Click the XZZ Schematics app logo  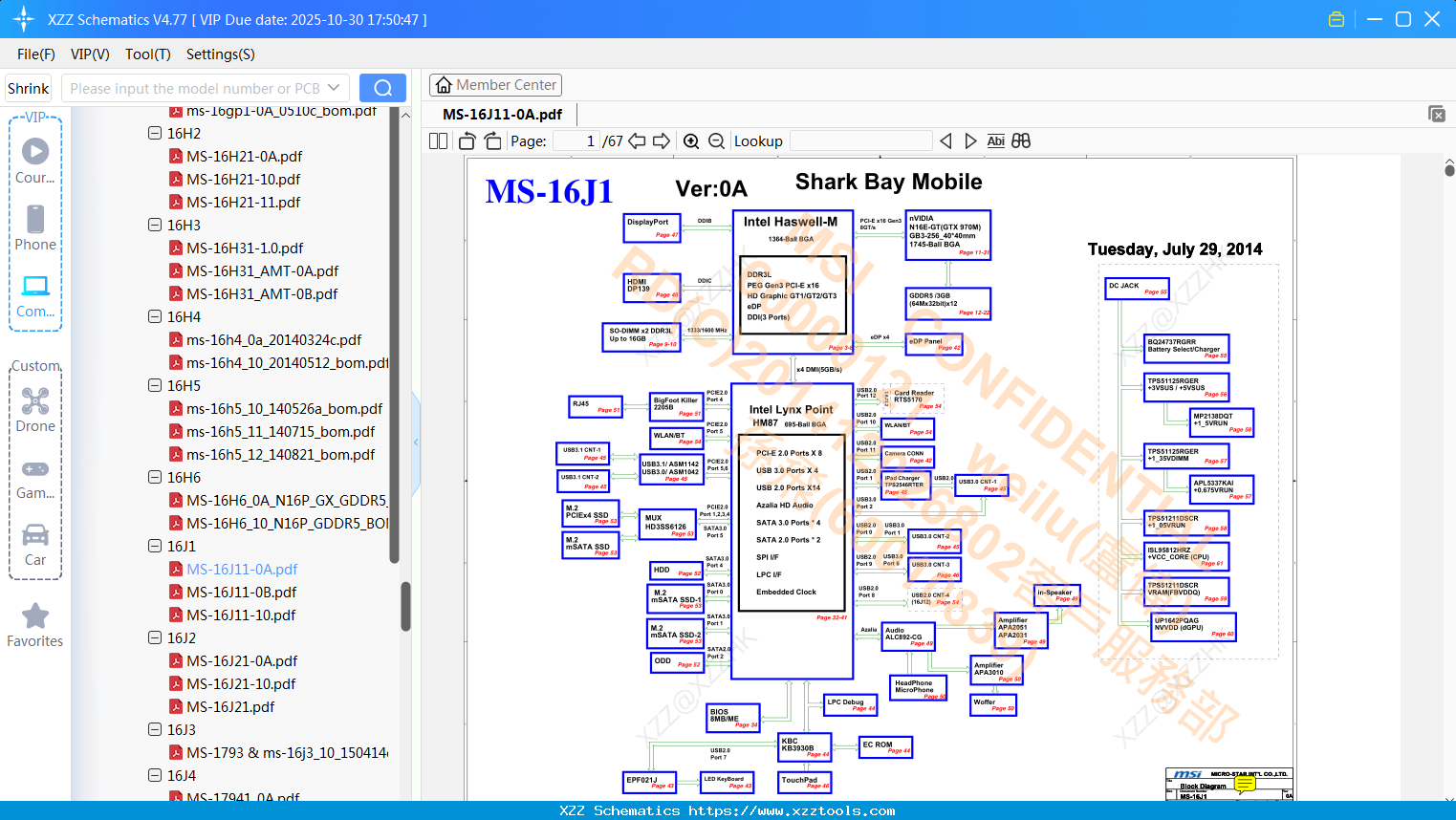(23, 19)
